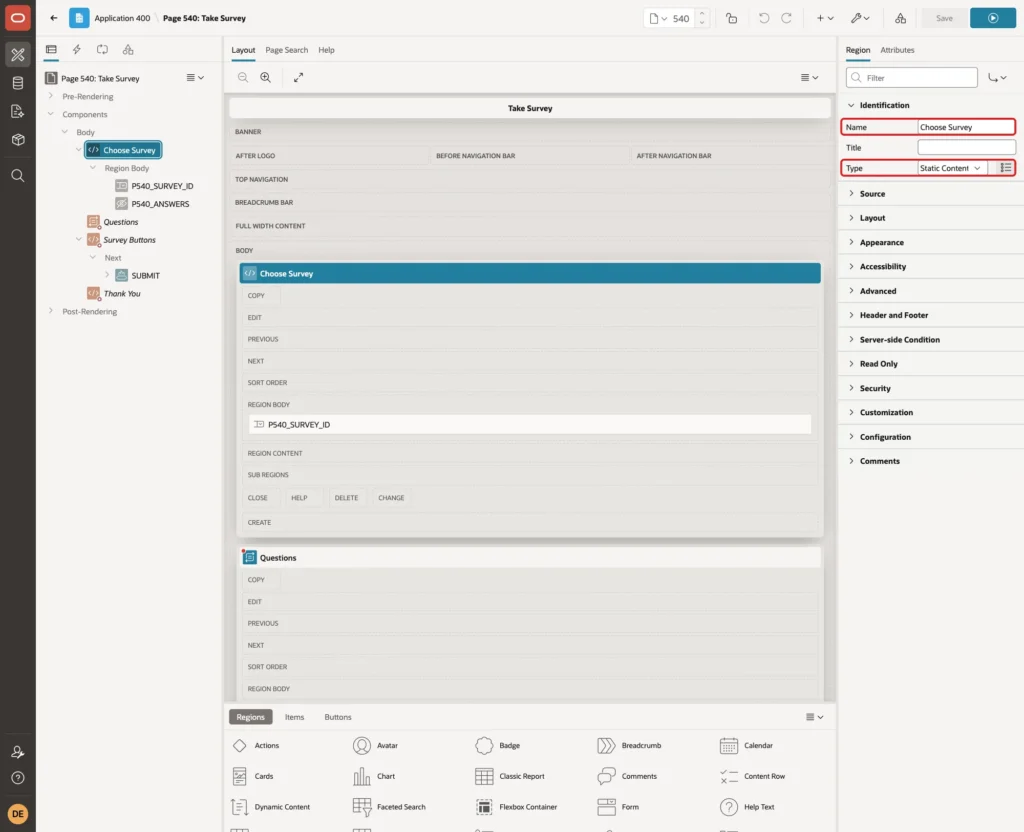
Task: Switch to the Processing tab icon
Action: 103,50
